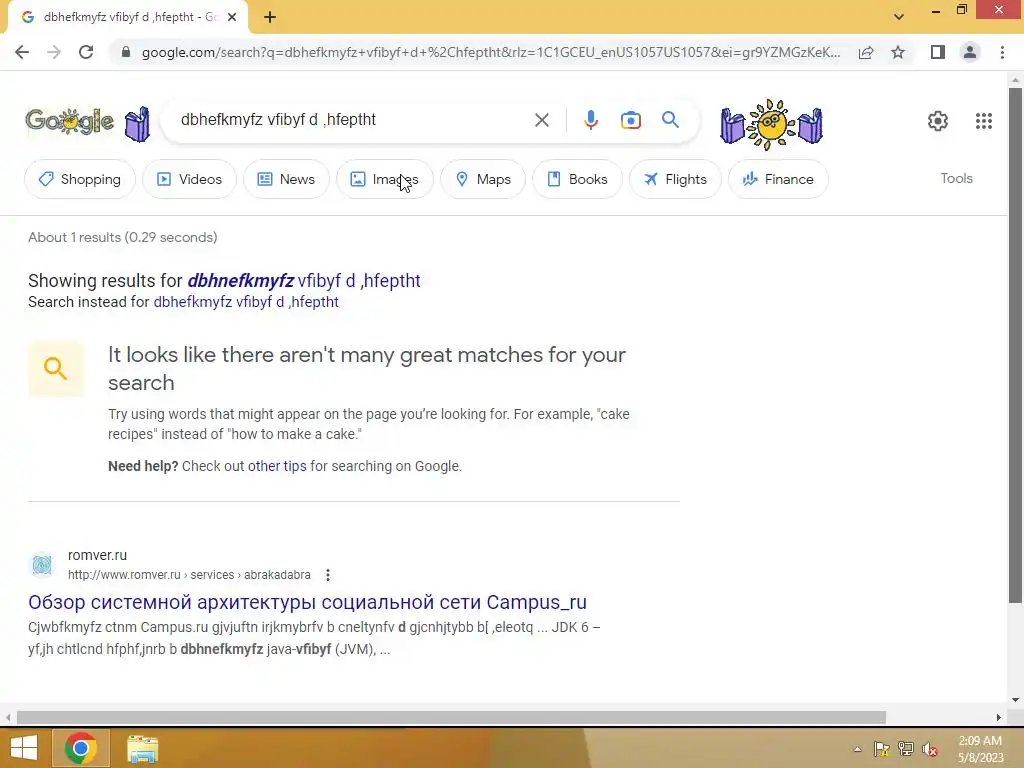
Task: Switch to Images results
Action: (x=385, y=179)
